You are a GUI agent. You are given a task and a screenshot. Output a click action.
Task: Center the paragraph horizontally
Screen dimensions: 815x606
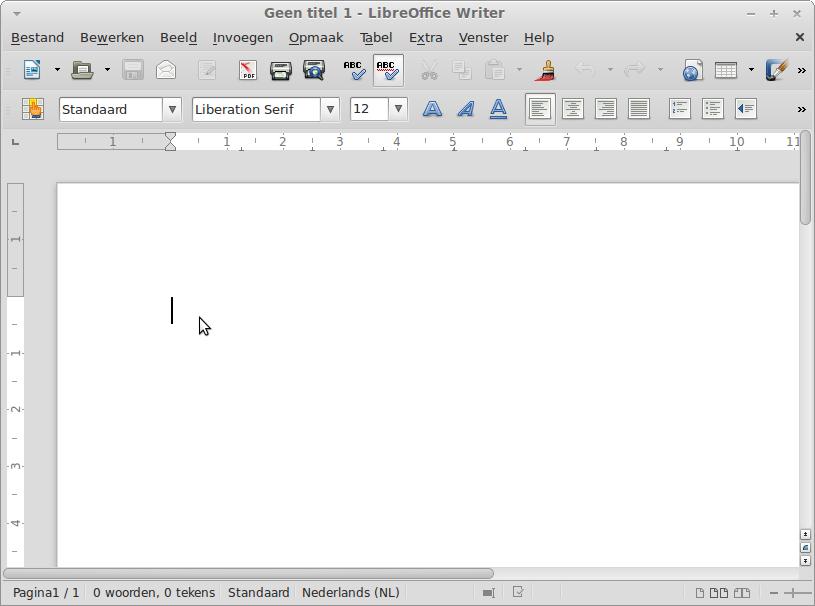(x=573, y=109)
